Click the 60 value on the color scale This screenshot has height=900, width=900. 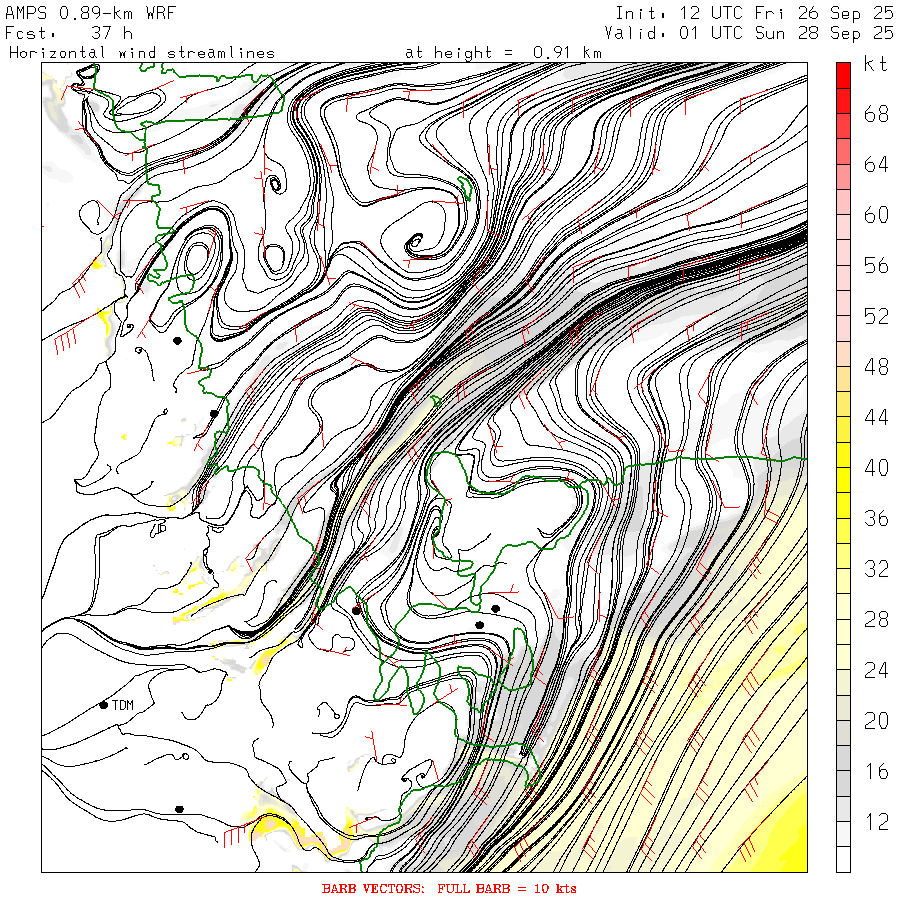point(876,215)
